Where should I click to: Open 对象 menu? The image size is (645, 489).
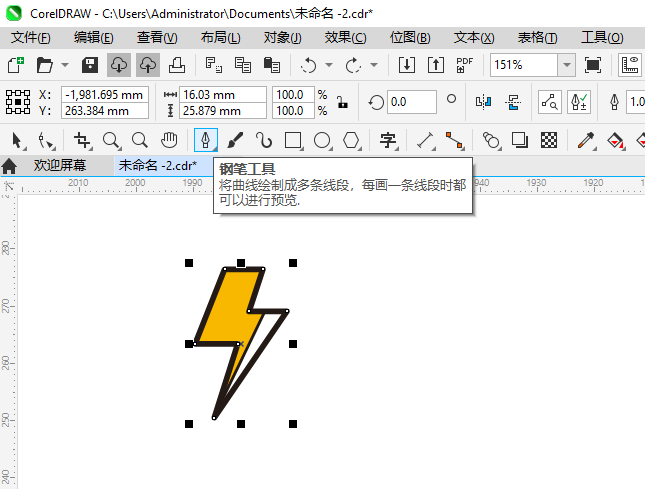tap(283, 38)
